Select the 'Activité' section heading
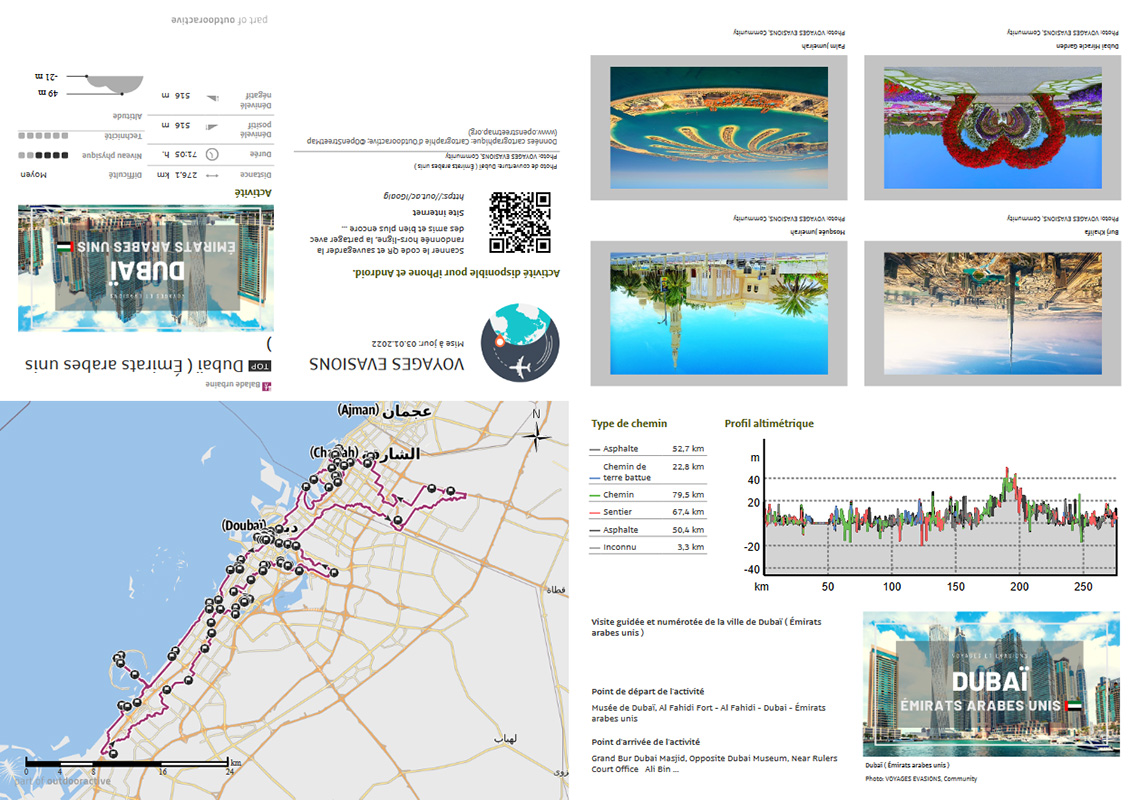Viewport: 1140px width, 800px height. 253,193
